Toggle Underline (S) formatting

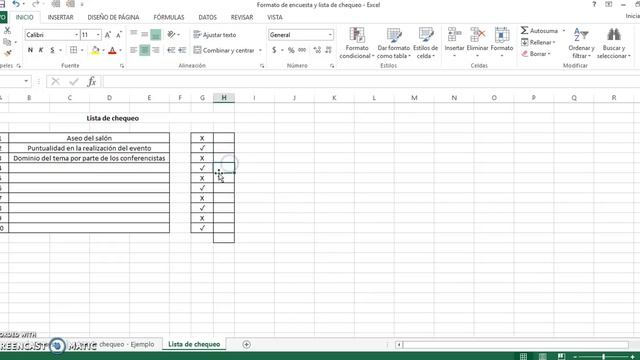click(52, 50)
